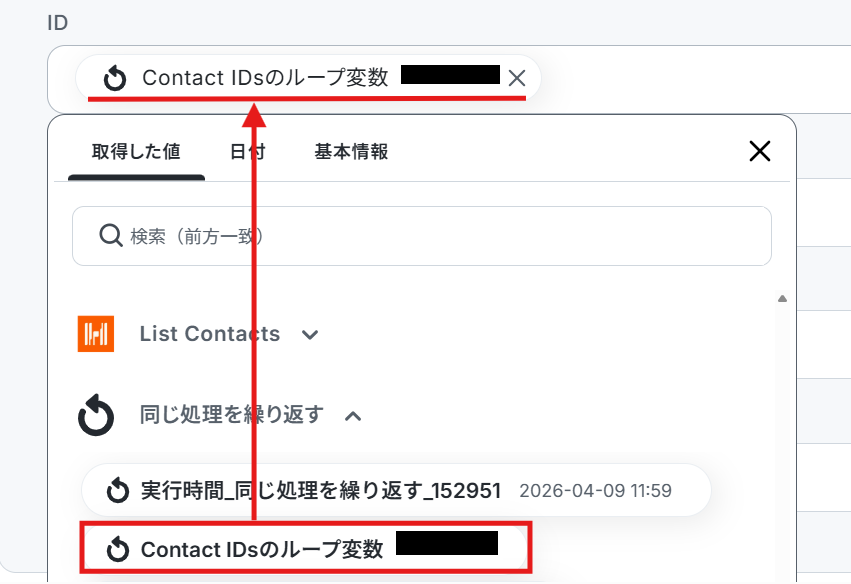Image resolution: width=851 pixels, height=584 pixels.
Task: Click the loop icon on 実行時間 item
Action: (118, 491)
